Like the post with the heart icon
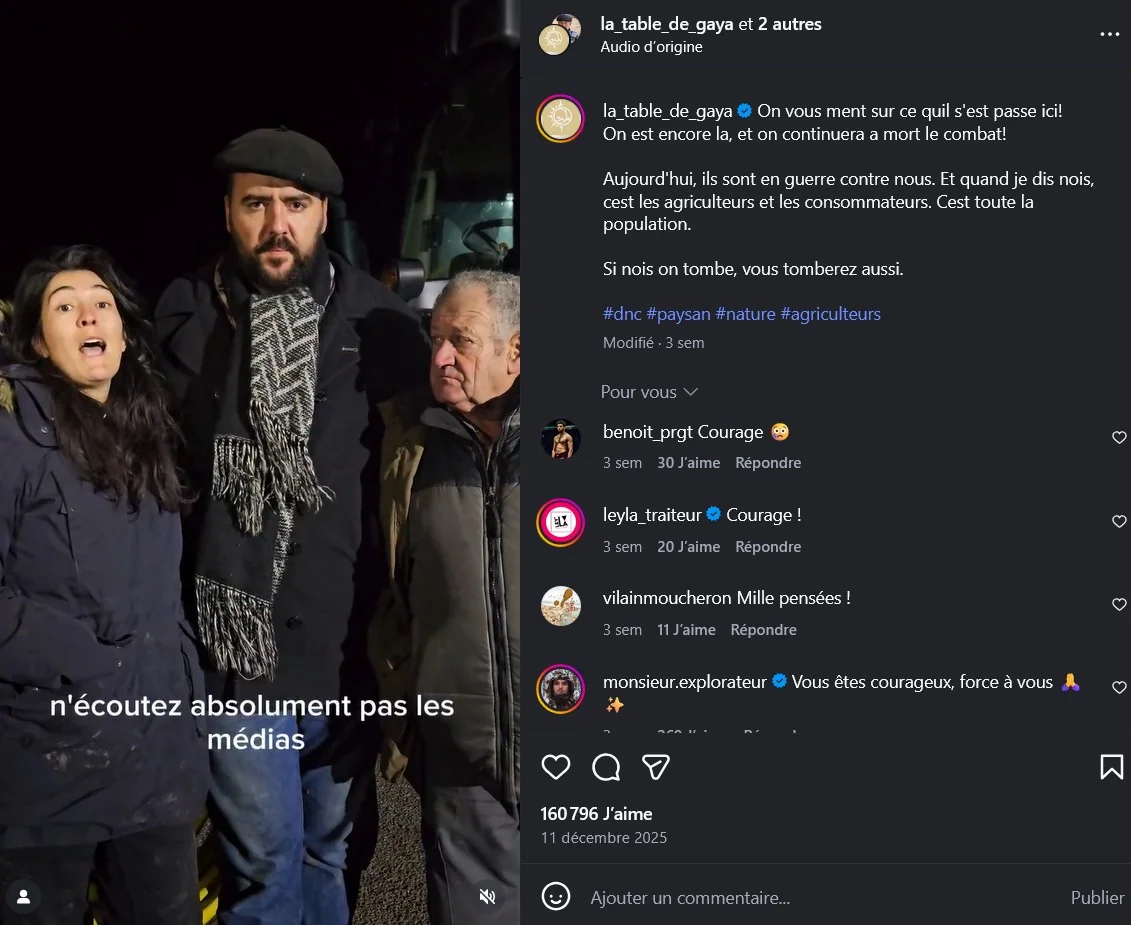1131x925 pixels. [x=556, y=767]
